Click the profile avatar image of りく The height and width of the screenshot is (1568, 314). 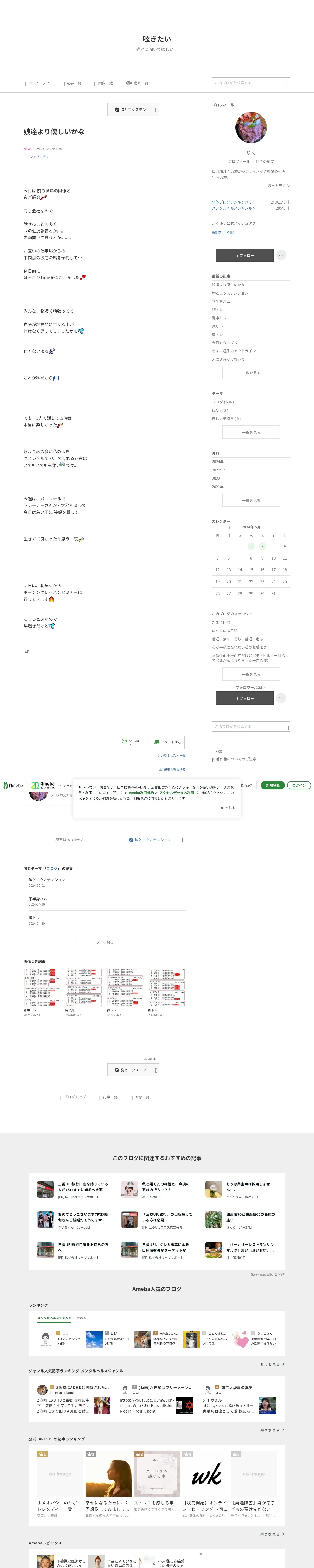pyautogui.click(x=251, y=127)
